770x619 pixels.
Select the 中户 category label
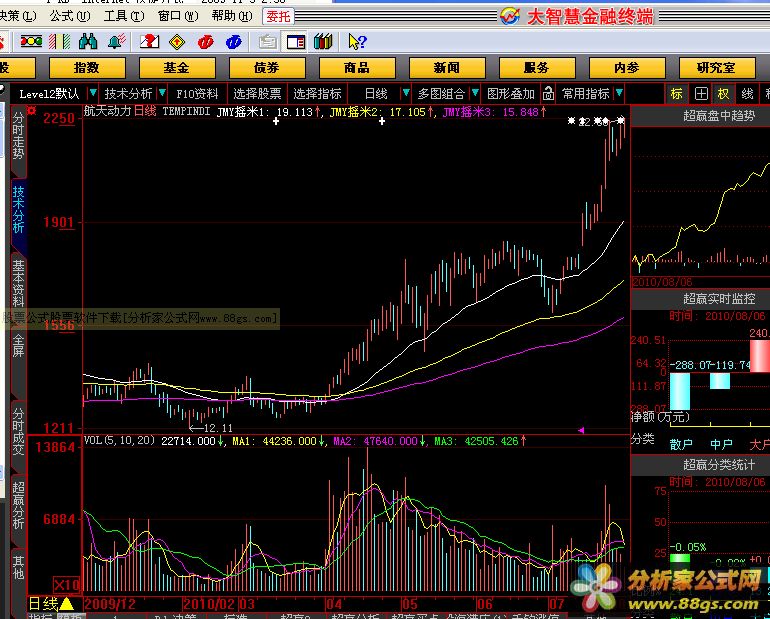point(721,445)
